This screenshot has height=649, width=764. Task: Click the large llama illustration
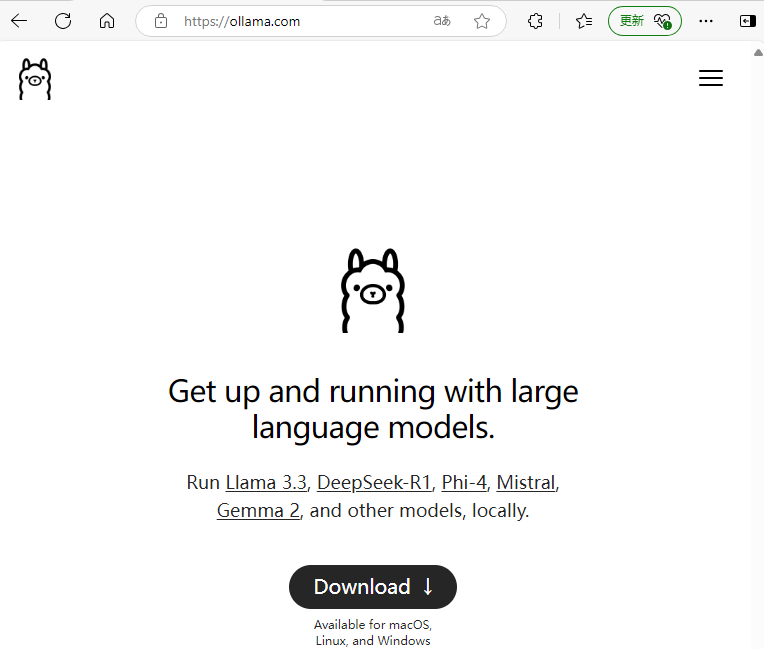pyautogui.click(x=373, y=291)
